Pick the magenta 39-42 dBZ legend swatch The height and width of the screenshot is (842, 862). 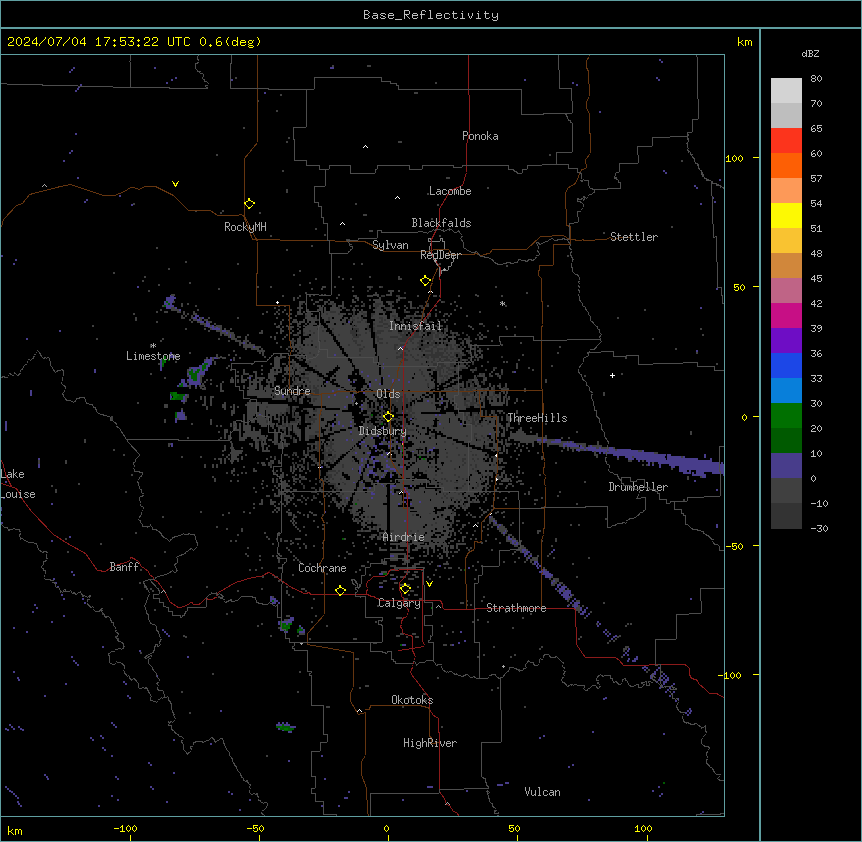[x=786, y=315]
